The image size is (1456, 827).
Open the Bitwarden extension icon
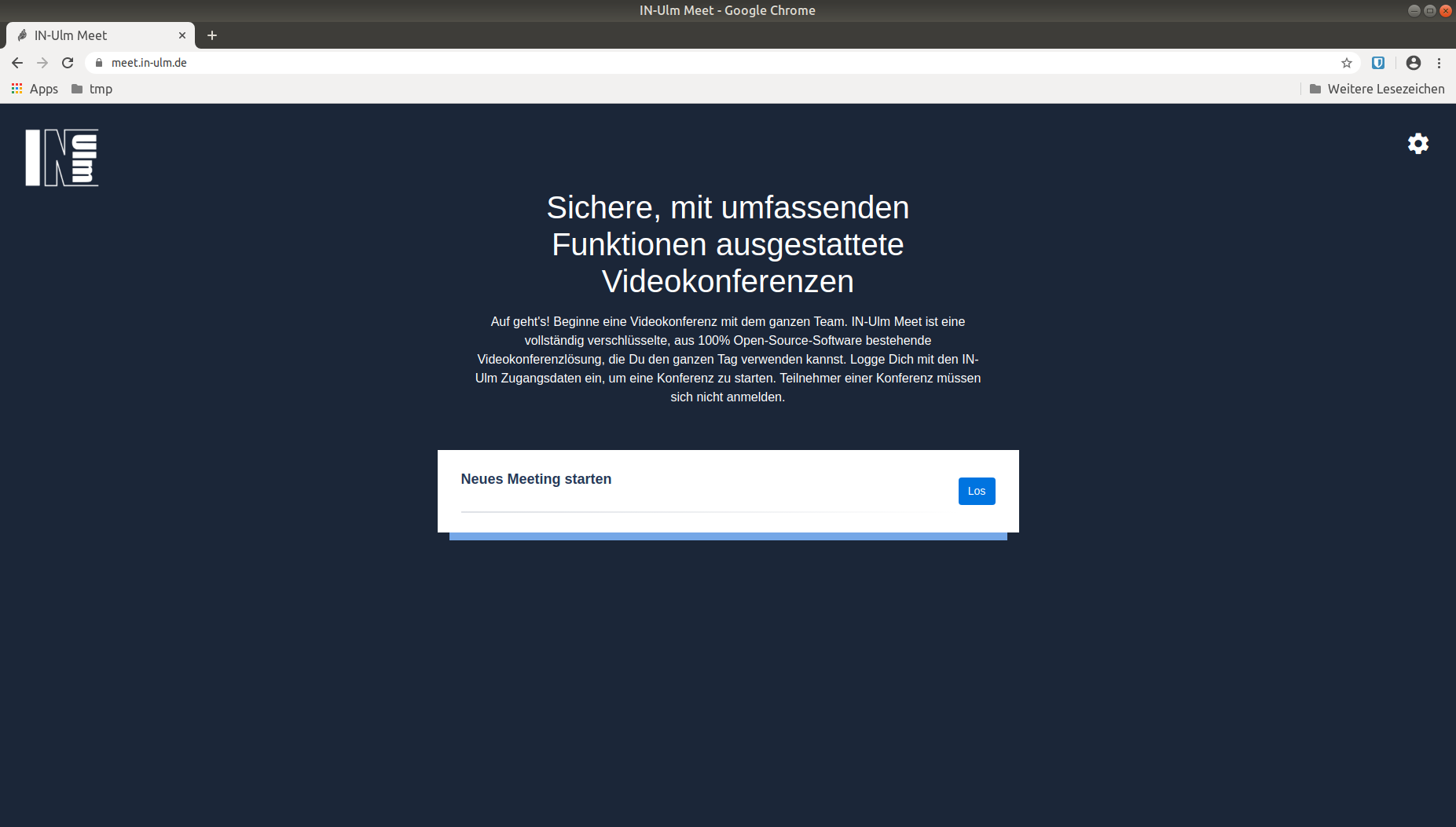tap(1378, 63)
